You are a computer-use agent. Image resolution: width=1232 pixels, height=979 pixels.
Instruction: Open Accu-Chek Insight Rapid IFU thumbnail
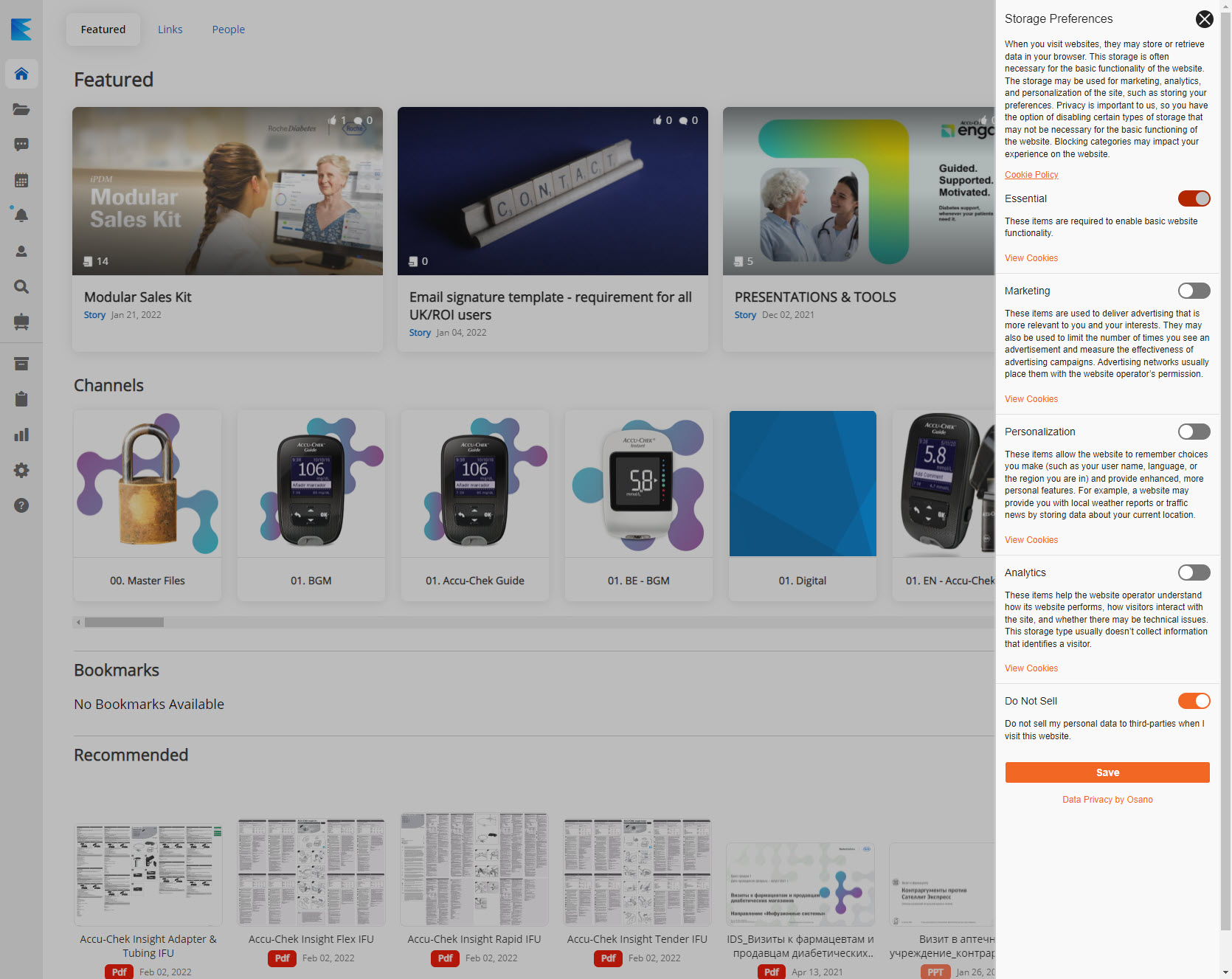[474, 869]
